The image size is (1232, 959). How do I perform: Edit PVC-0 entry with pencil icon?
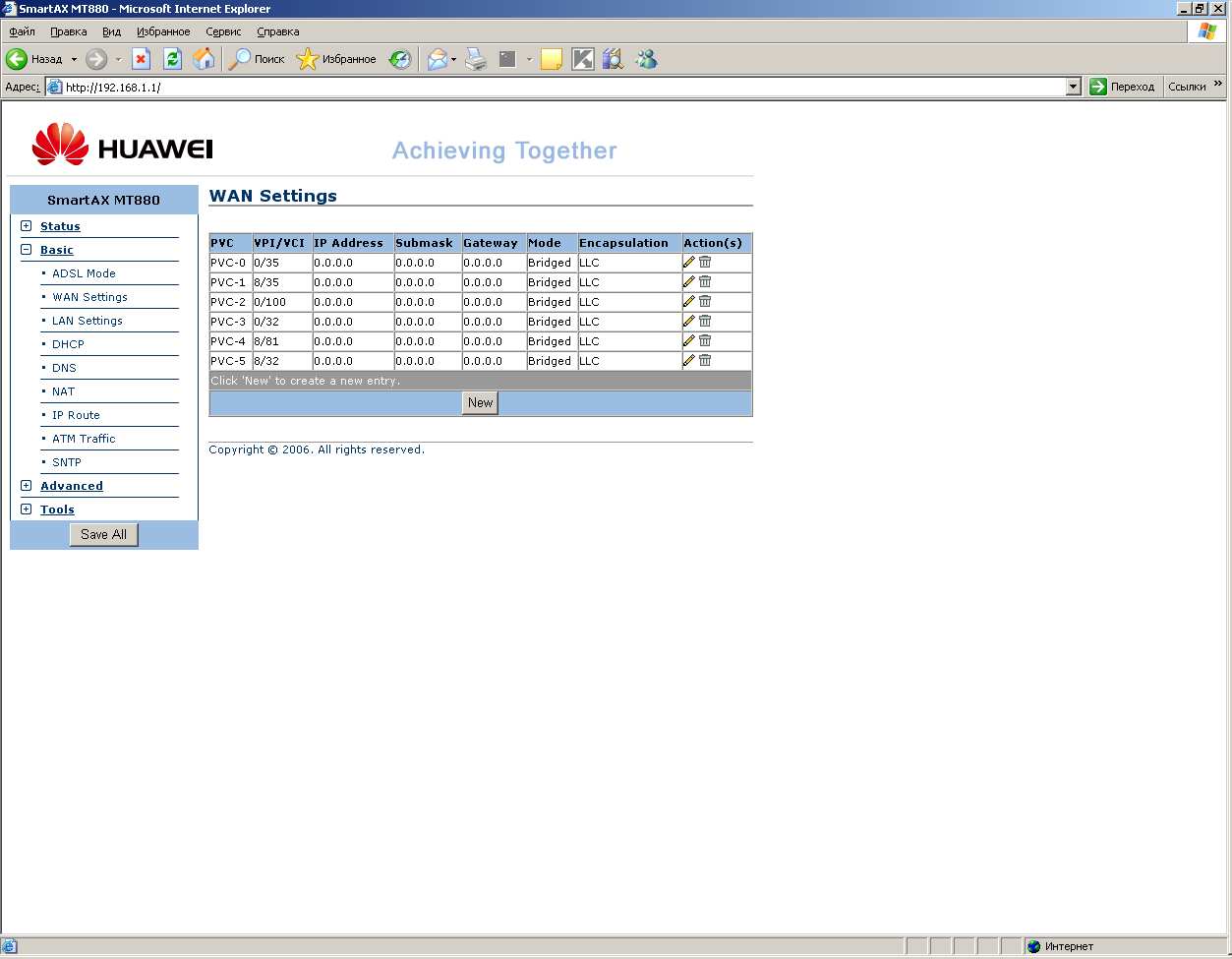pyautogui.click(x=689, y=263)
